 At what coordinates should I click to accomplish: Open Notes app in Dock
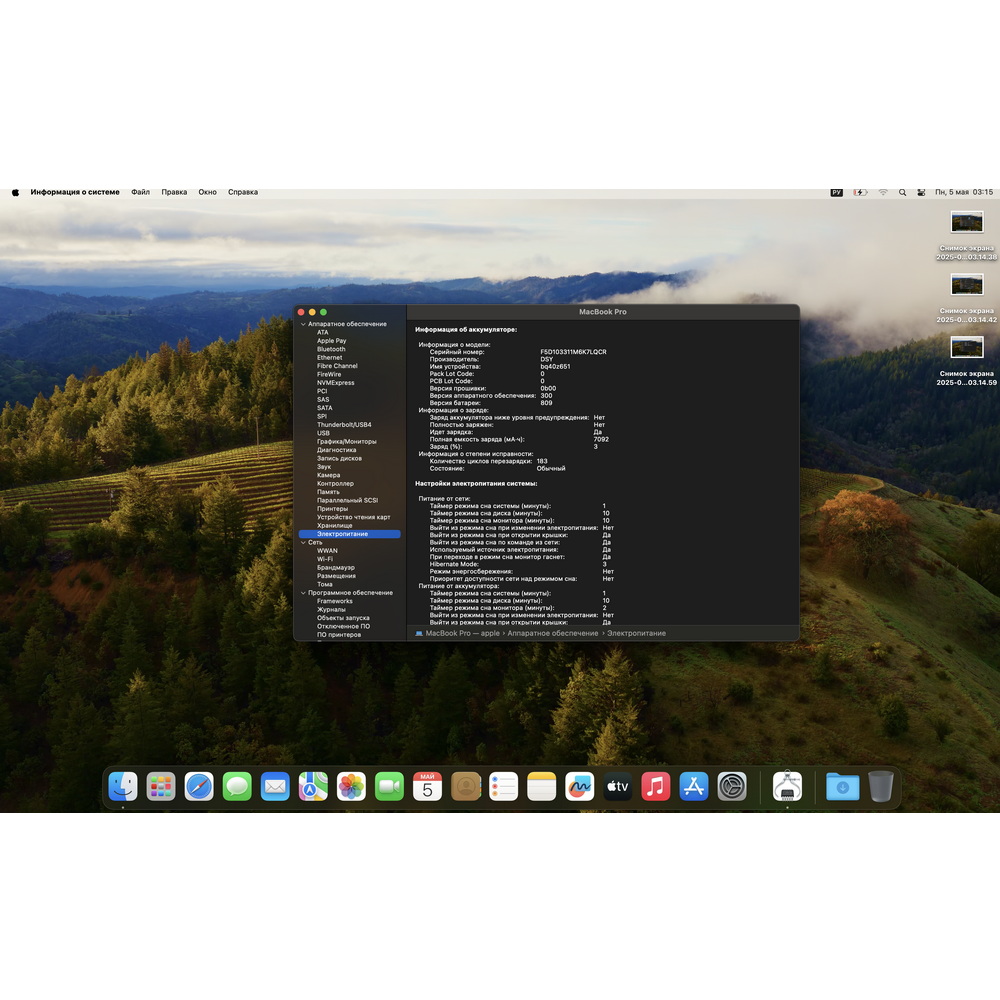(x=541, y=786)
